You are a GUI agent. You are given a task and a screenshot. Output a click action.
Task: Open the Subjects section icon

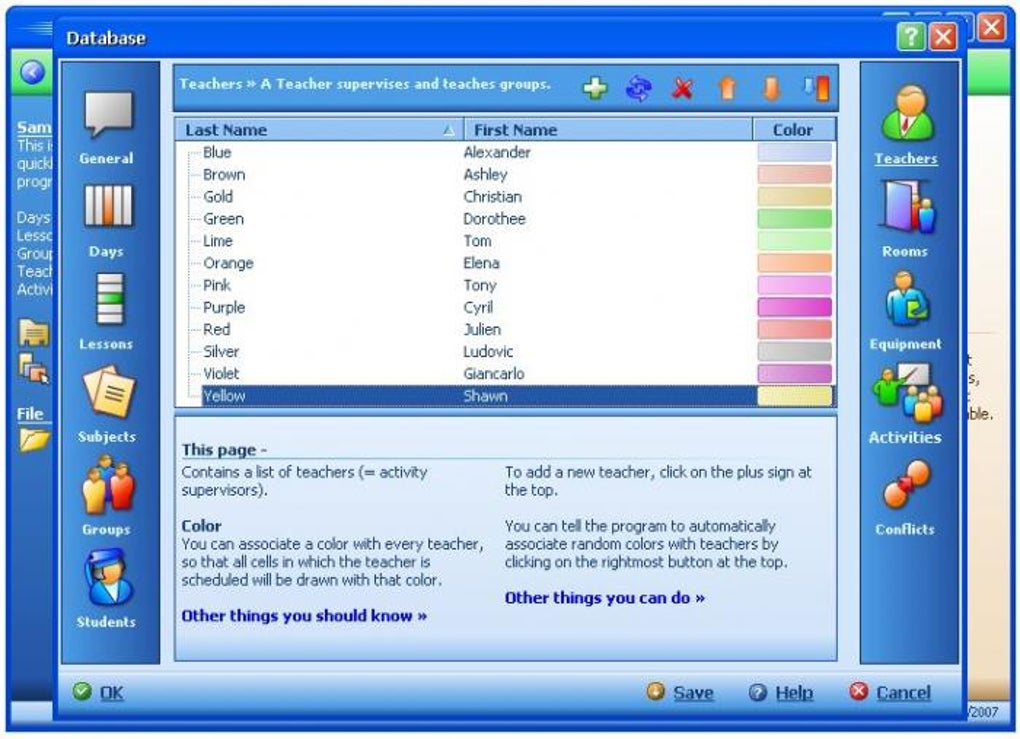109,392
